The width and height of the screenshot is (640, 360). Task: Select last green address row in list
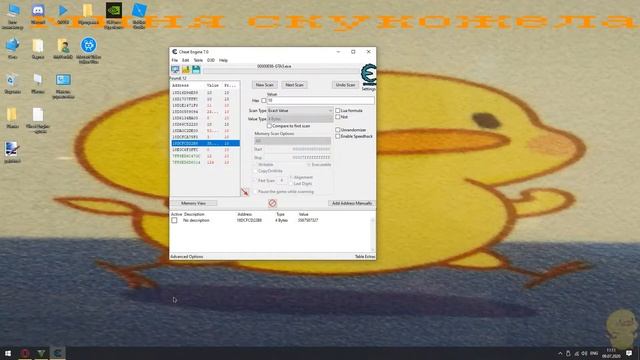point(205,162)
